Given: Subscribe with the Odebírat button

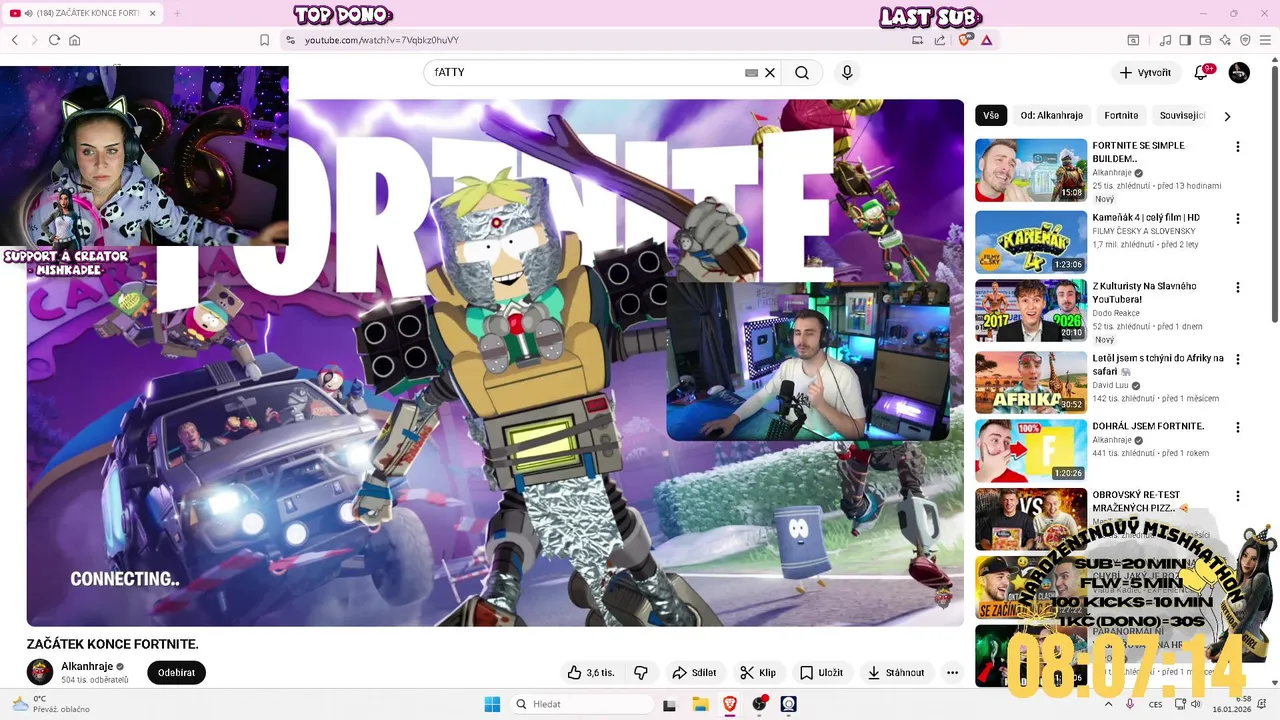Looking at the screenshot, I should click(176, 673).
